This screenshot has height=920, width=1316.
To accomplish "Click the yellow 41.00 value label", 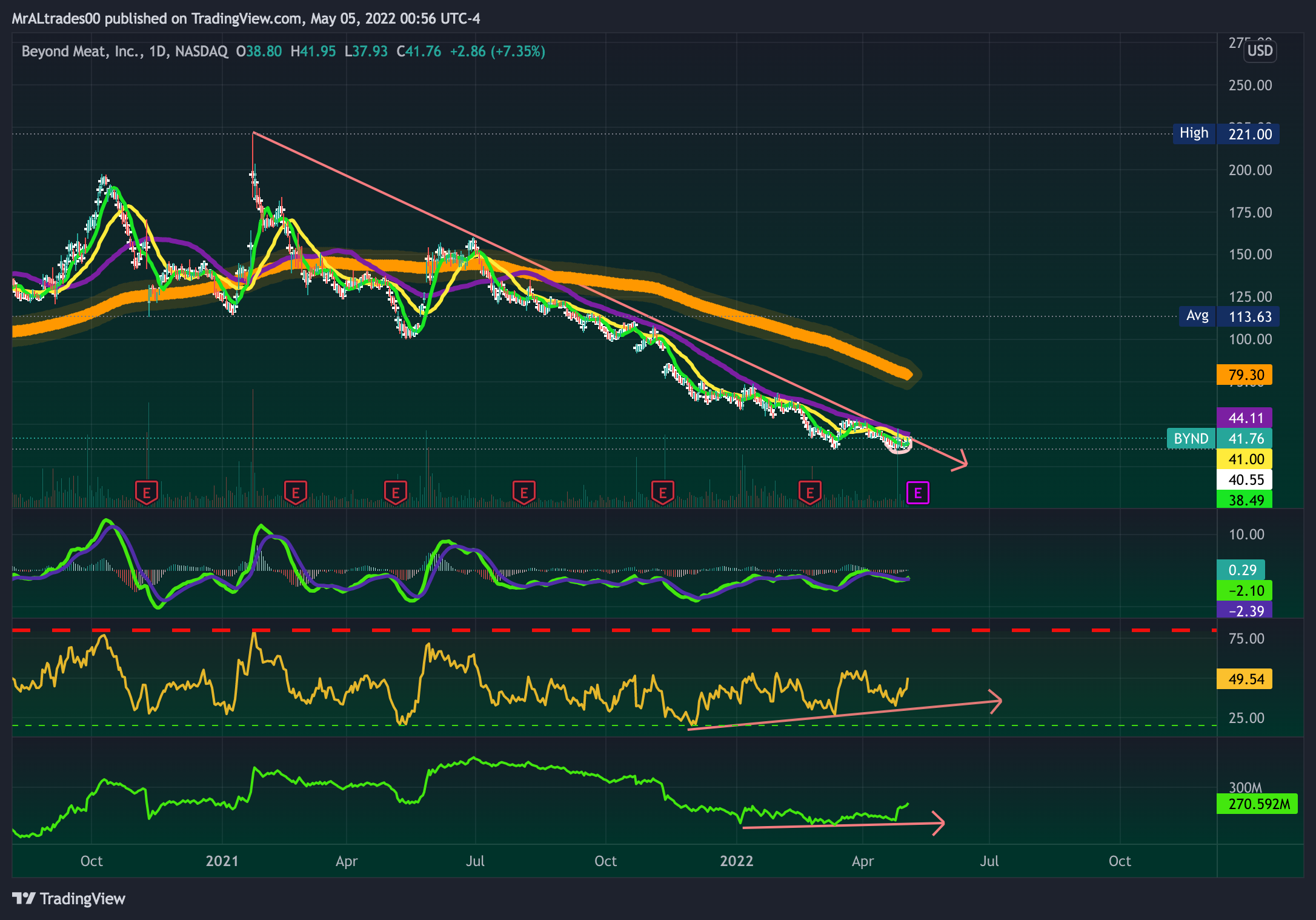I will tap(1245, 459).
